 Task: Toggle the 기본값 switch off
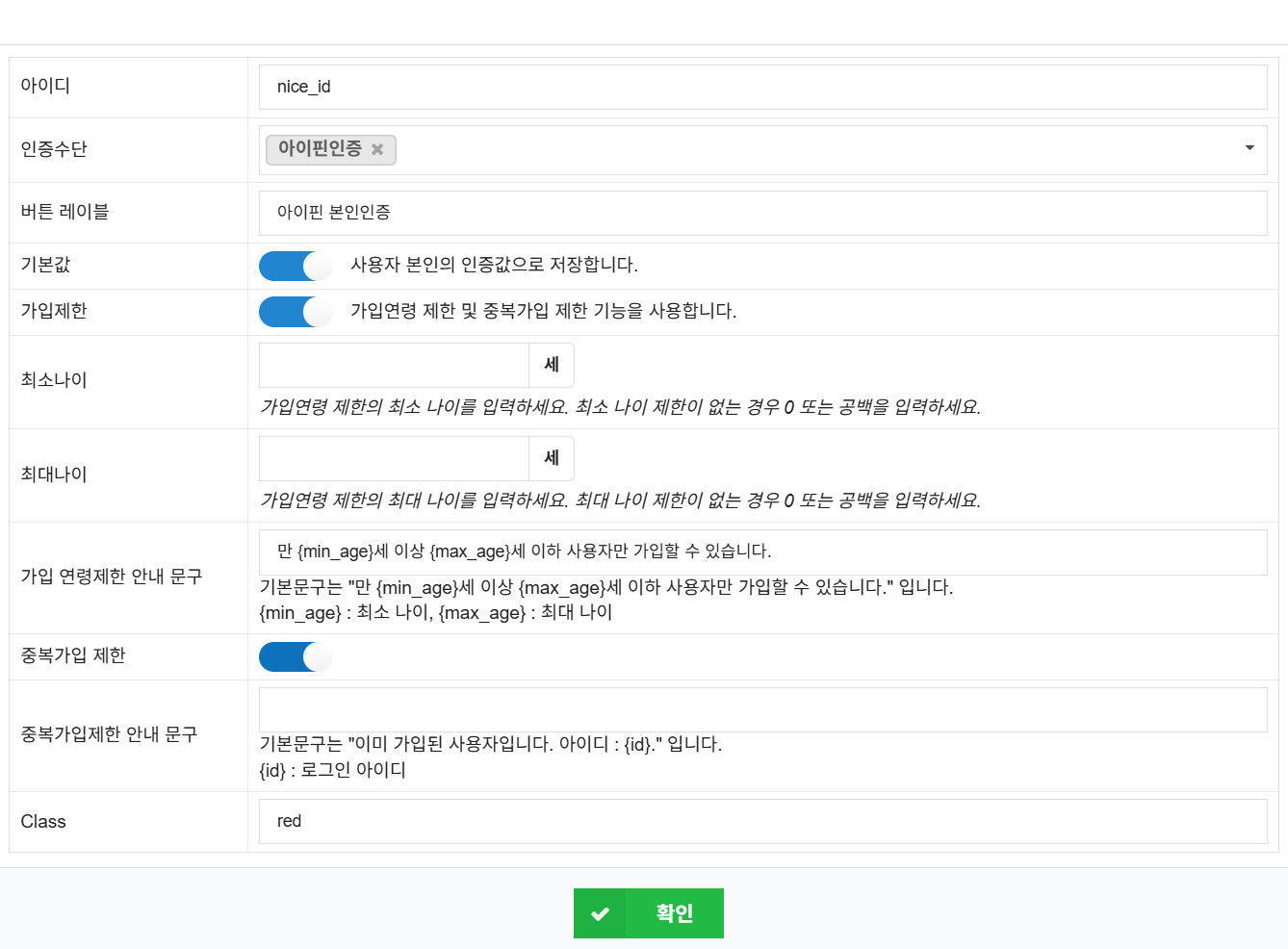tap(295, 266)
